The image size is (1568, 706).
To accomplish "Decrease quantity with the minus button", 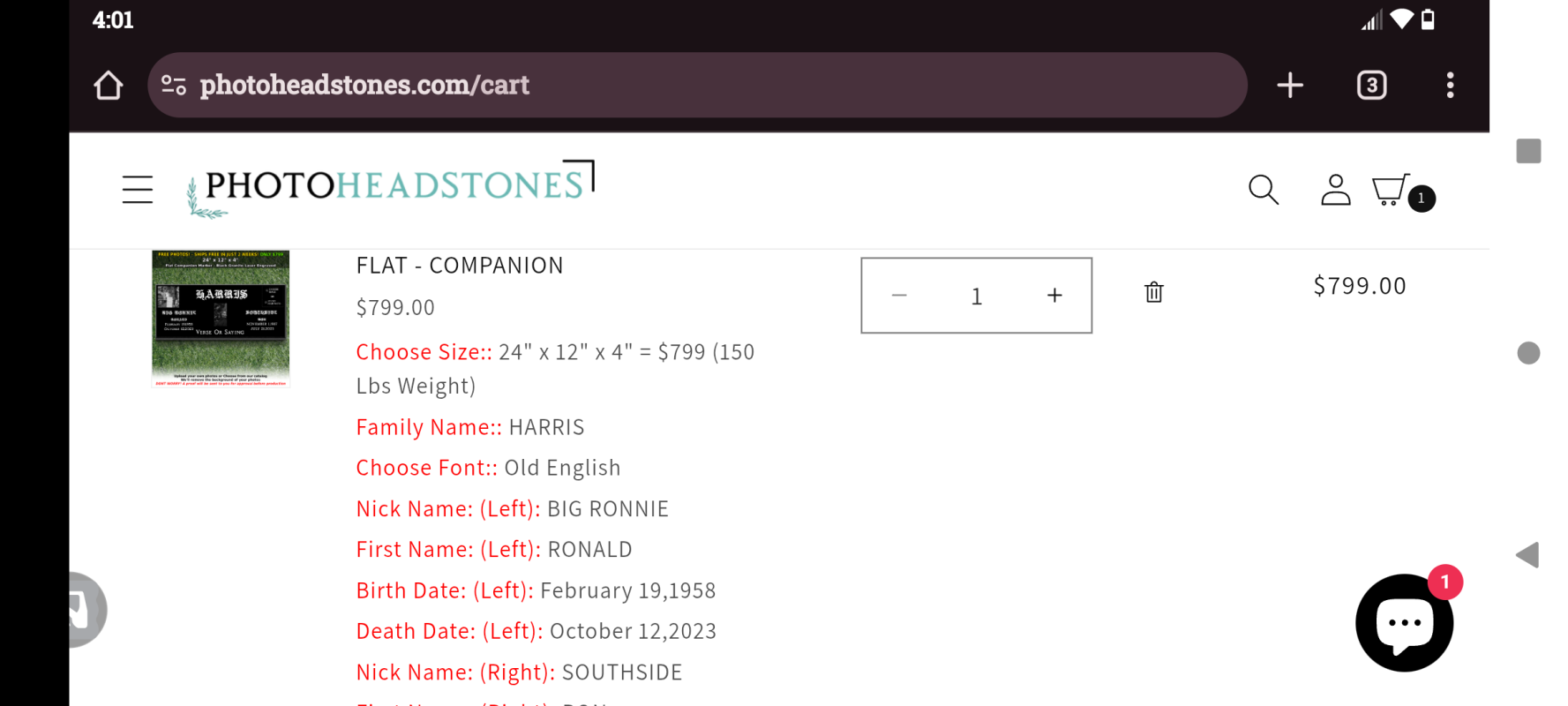I will pos(899,296).
